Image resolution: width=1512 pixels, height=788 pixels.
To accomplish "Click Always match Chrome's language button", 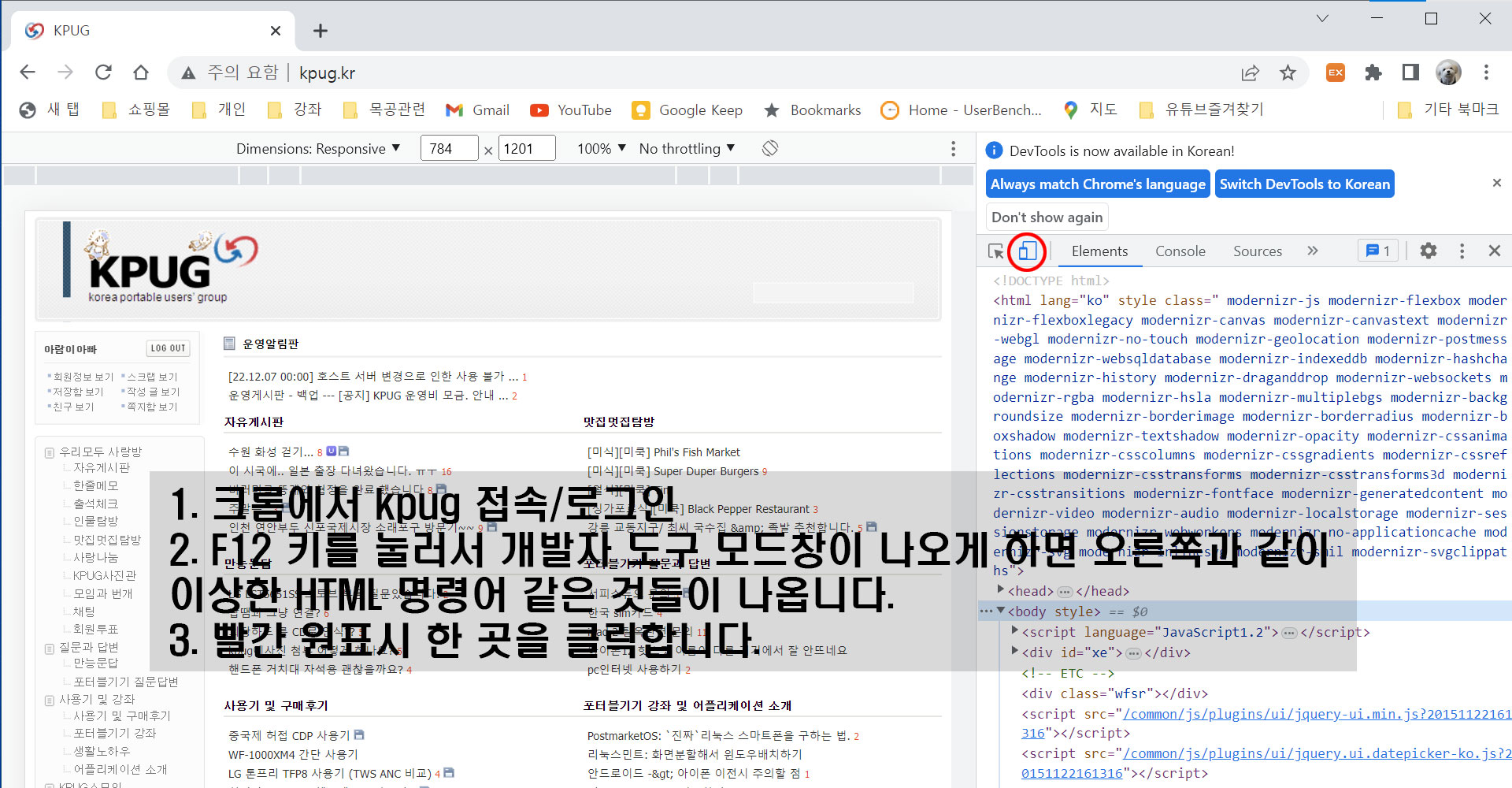I will 1098,184.
